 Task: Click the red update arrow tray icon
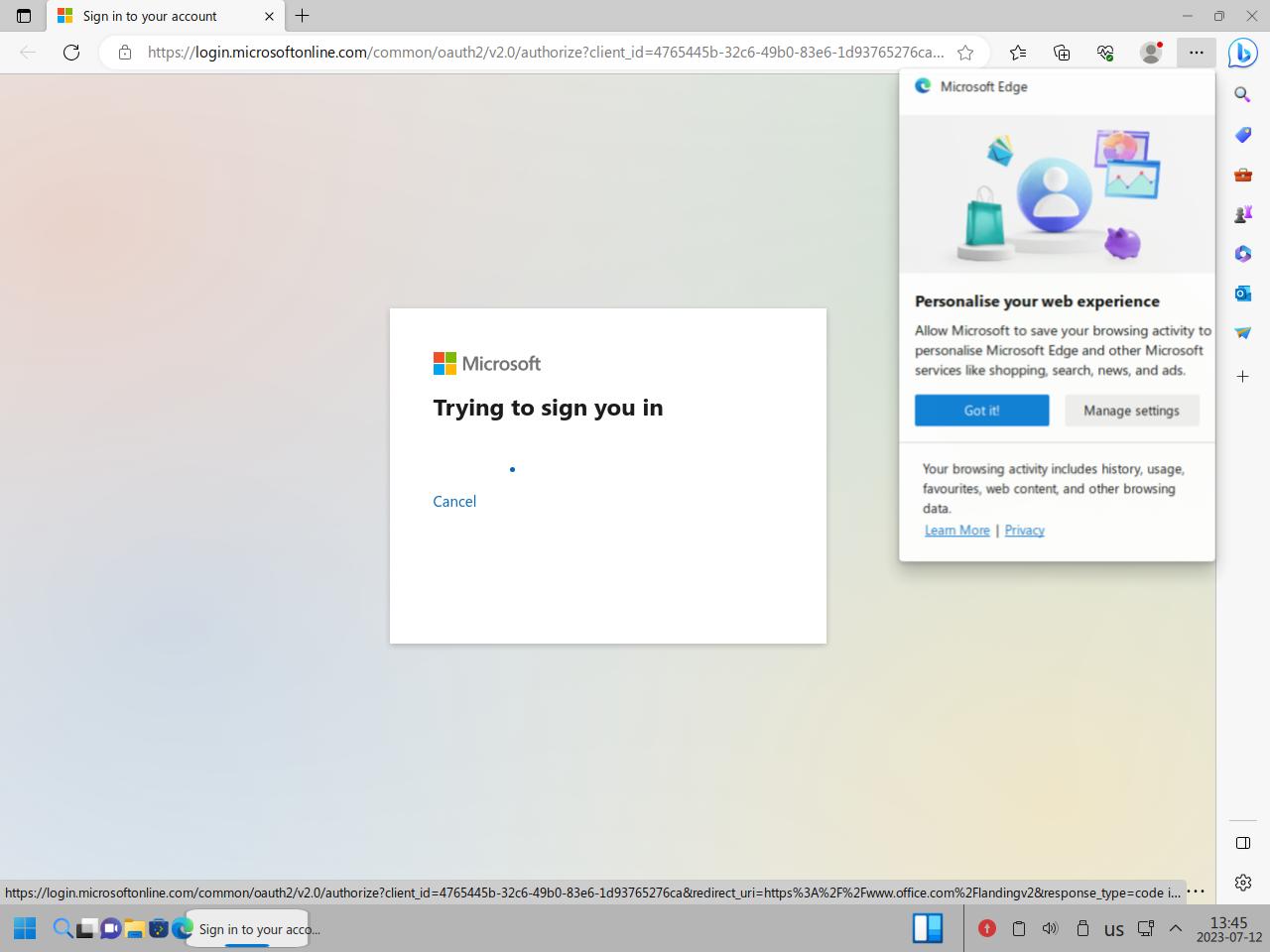click(986, 929)
